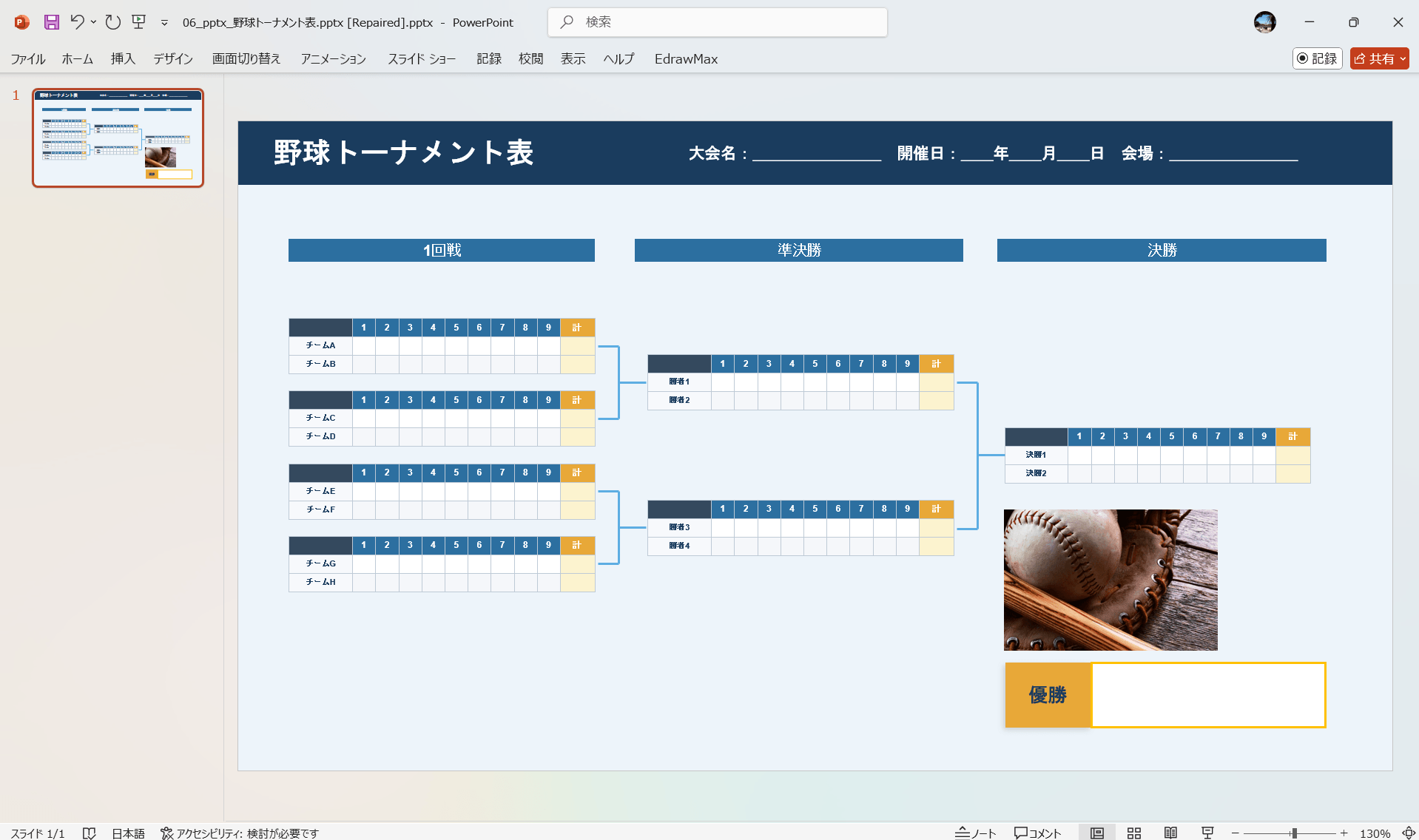
Task: Start the slideshow from the status bar
Action: pos(1207,833)
